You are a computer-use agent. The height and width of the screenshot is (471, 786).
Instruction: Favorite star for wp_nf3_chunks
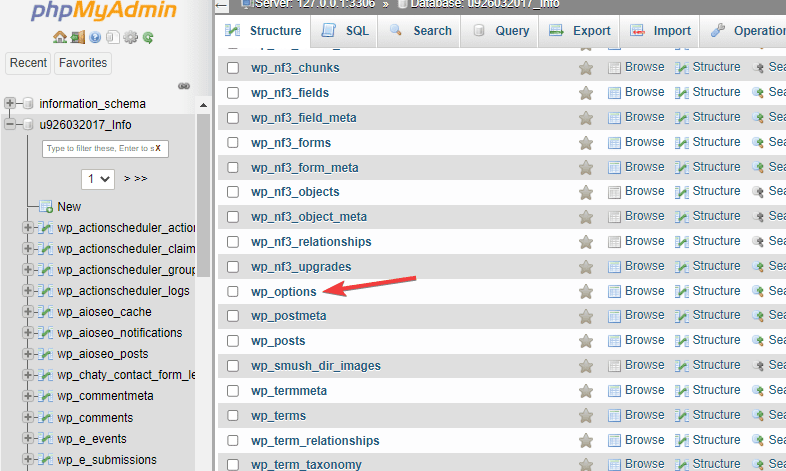pyautogui.click(x=585, y=68)
